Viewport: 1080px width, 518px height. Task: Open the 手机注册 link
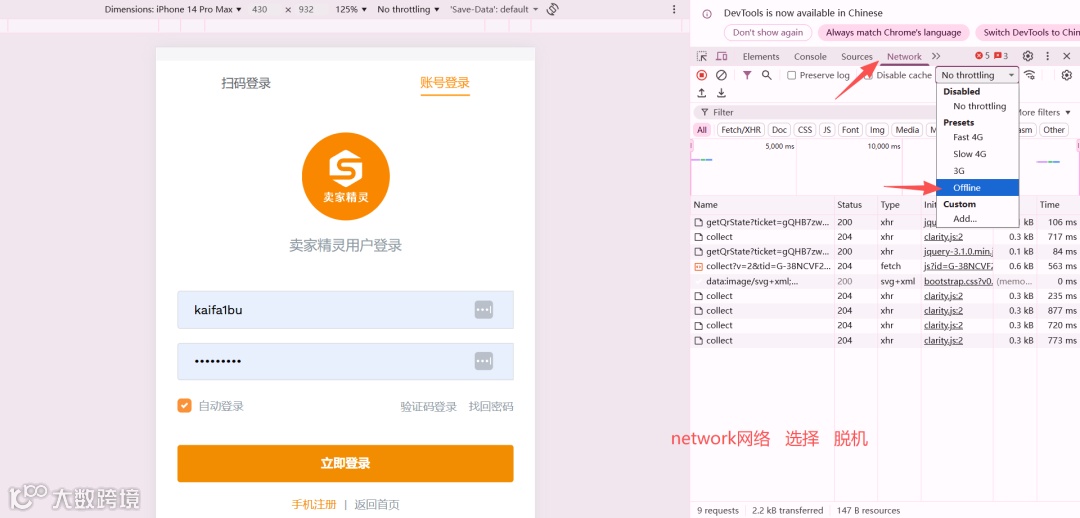point(313,504)
